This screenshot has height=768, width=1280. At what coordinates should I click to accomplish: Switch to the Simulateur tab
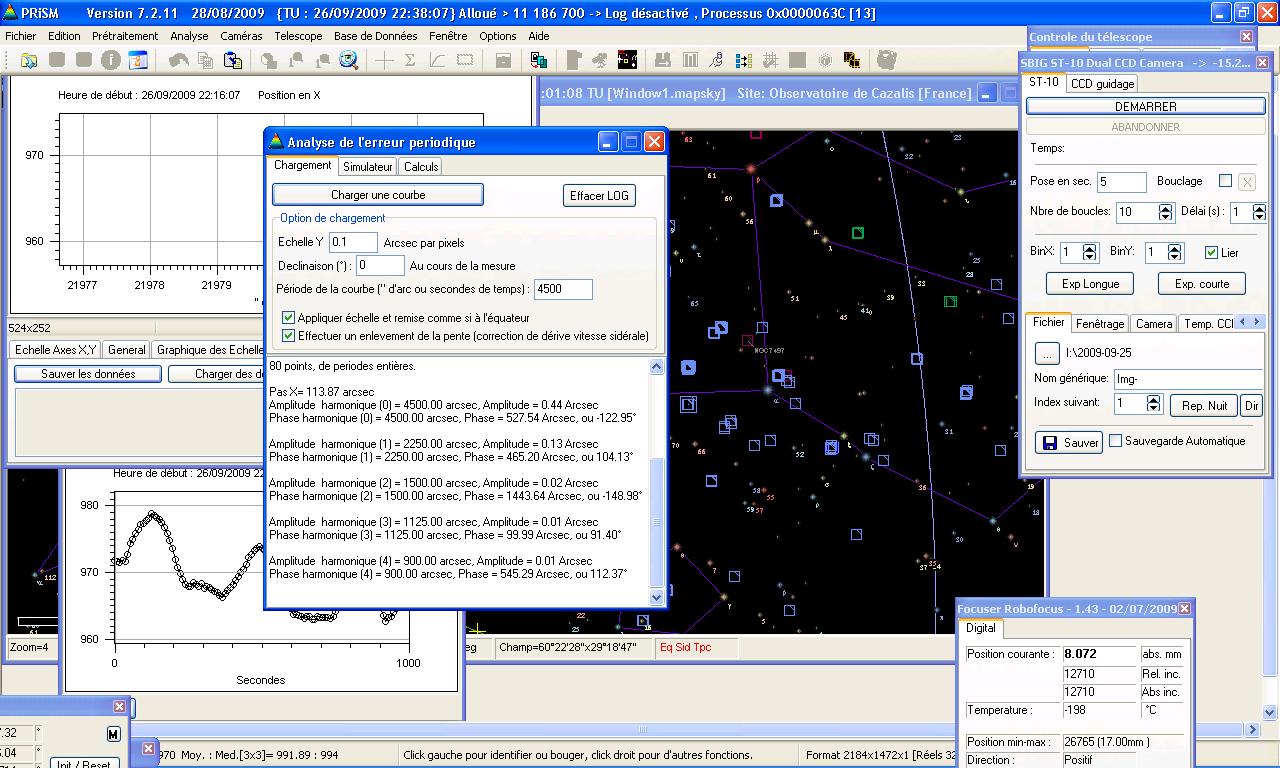click(367, 167)
